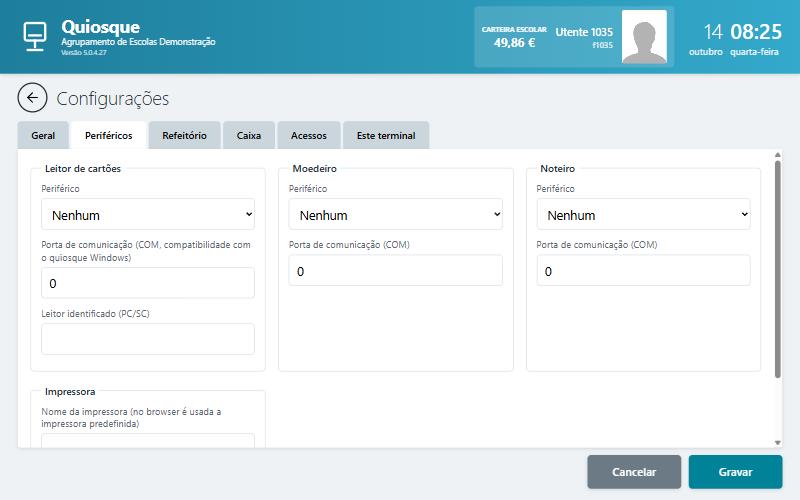Open the Refeitório tab
This screenshot has height=500, width=800.
click(184, 136)
